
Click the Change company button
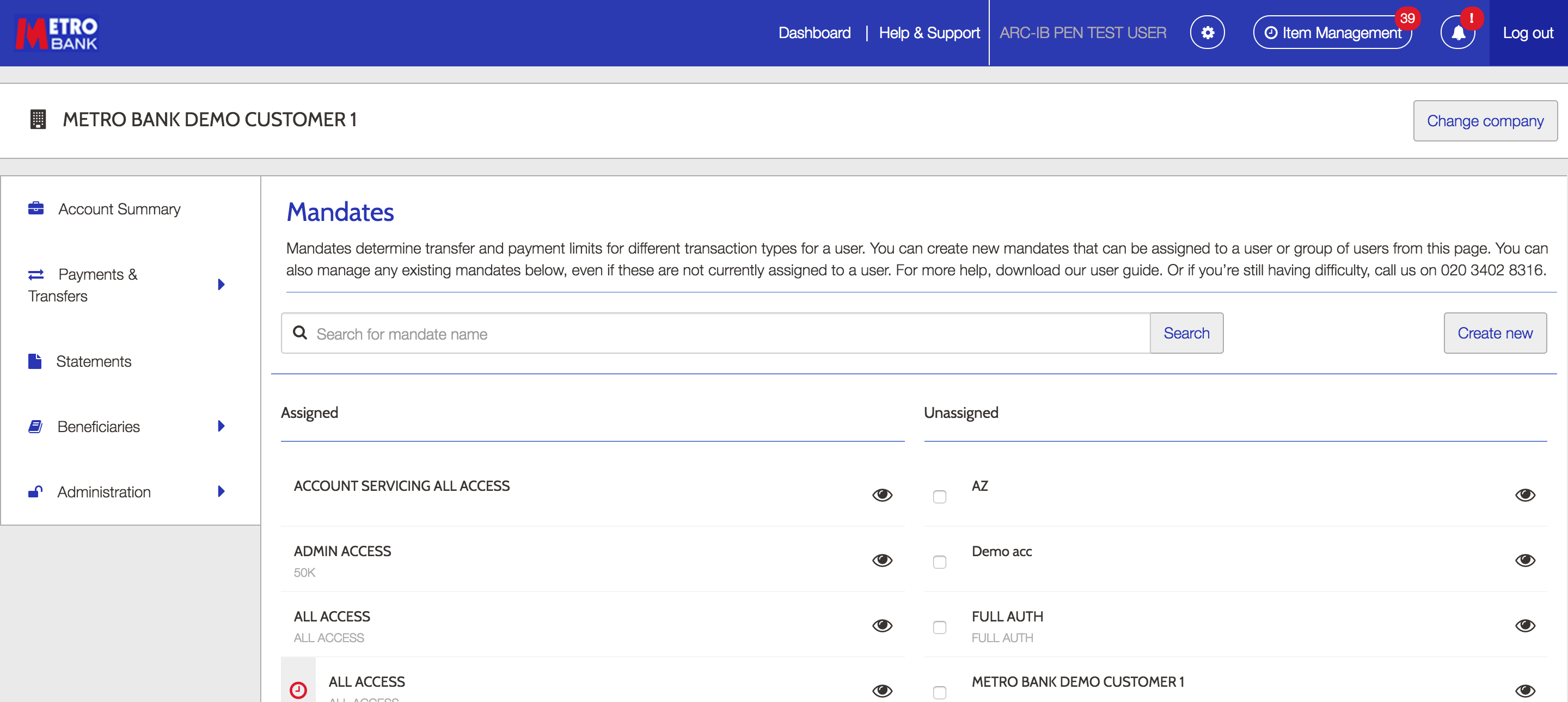point(1485,120)
